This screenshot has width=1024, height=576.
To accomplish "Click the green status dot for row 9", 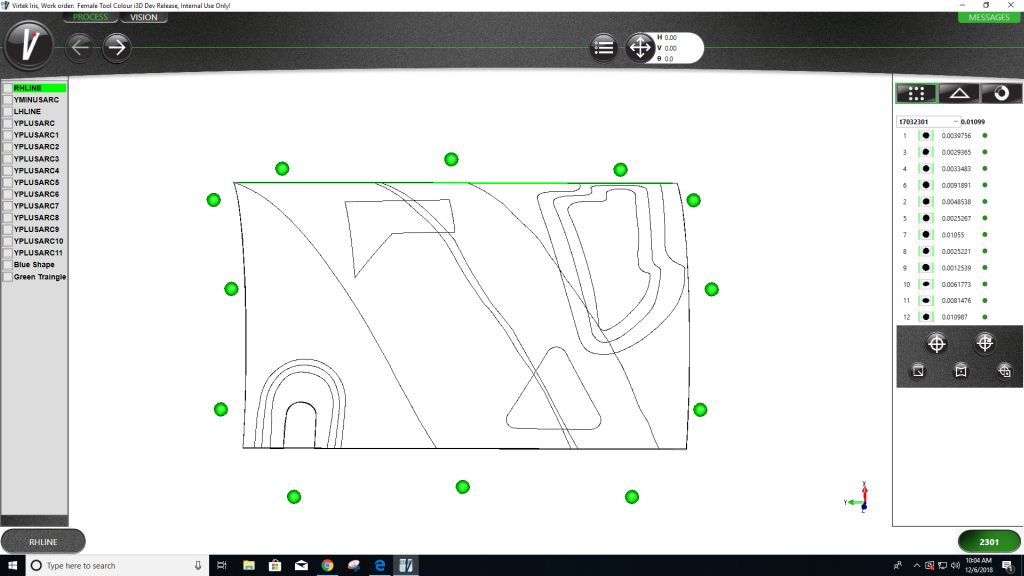I will click(x=985, y=268).
